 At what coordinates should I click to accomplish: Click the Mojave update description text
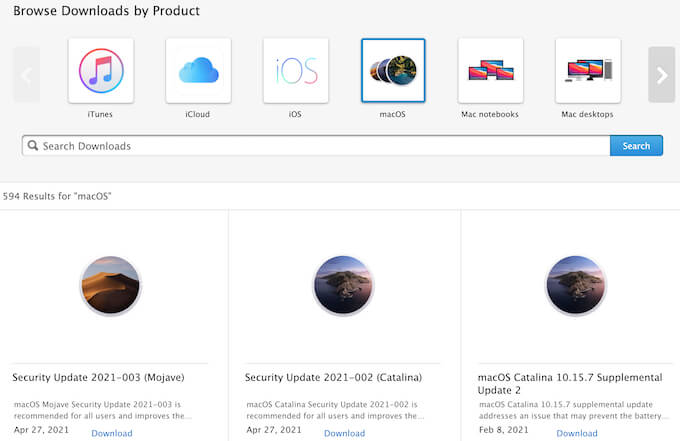pyautogui.click(x=102, y=410)
